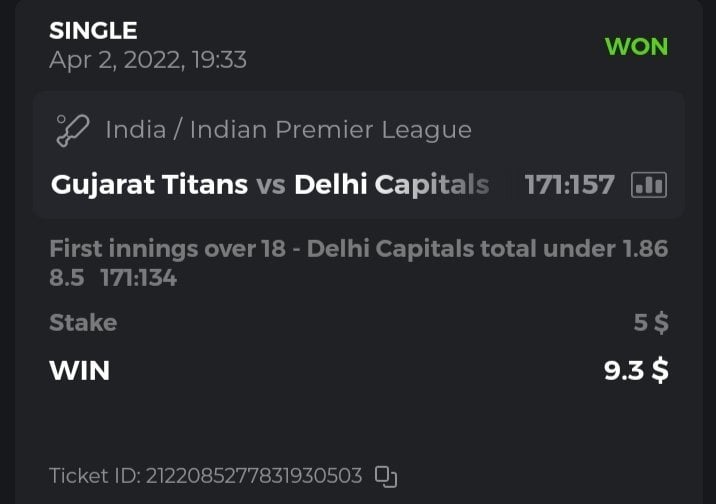
Task: Select the SINGLE bet type heading
Action: pyautogui.click(x=93, y=31)
